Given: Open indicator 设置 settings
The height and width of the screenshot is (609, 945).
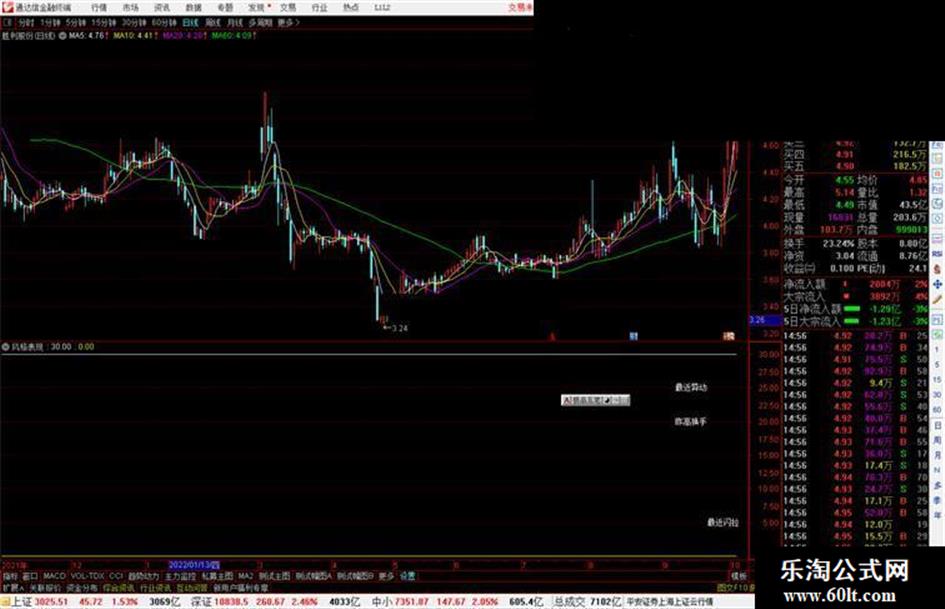Looking at the screenshot, I should pos(407,576).
